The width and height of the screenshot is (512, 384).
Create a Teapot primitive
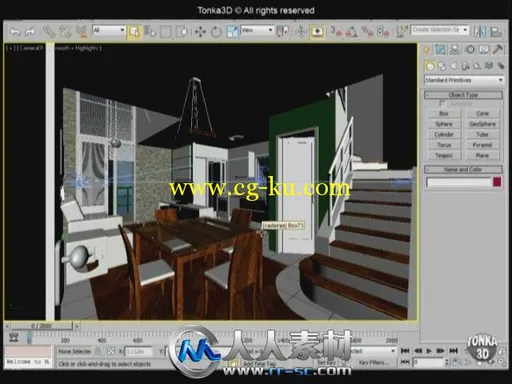[444, 155]
